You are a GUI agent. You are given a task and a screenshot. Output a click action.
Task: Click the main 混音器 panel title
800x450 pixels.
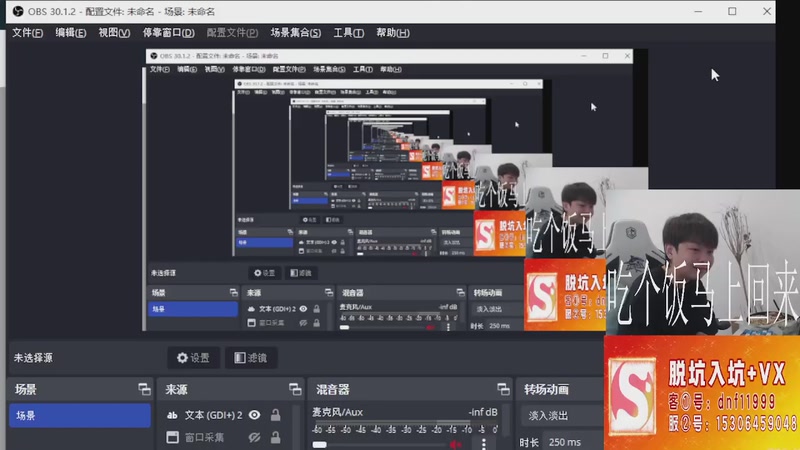click(333, 389)
